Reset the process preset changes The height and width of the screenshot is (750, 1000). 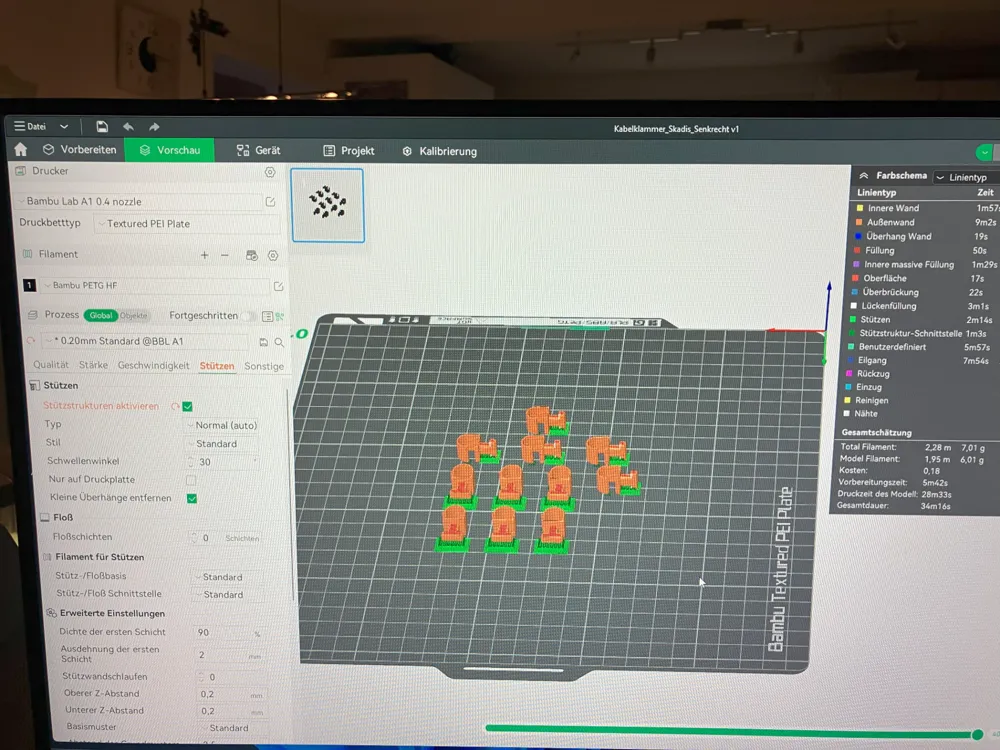pyautogui.click(x=30, y=341)
